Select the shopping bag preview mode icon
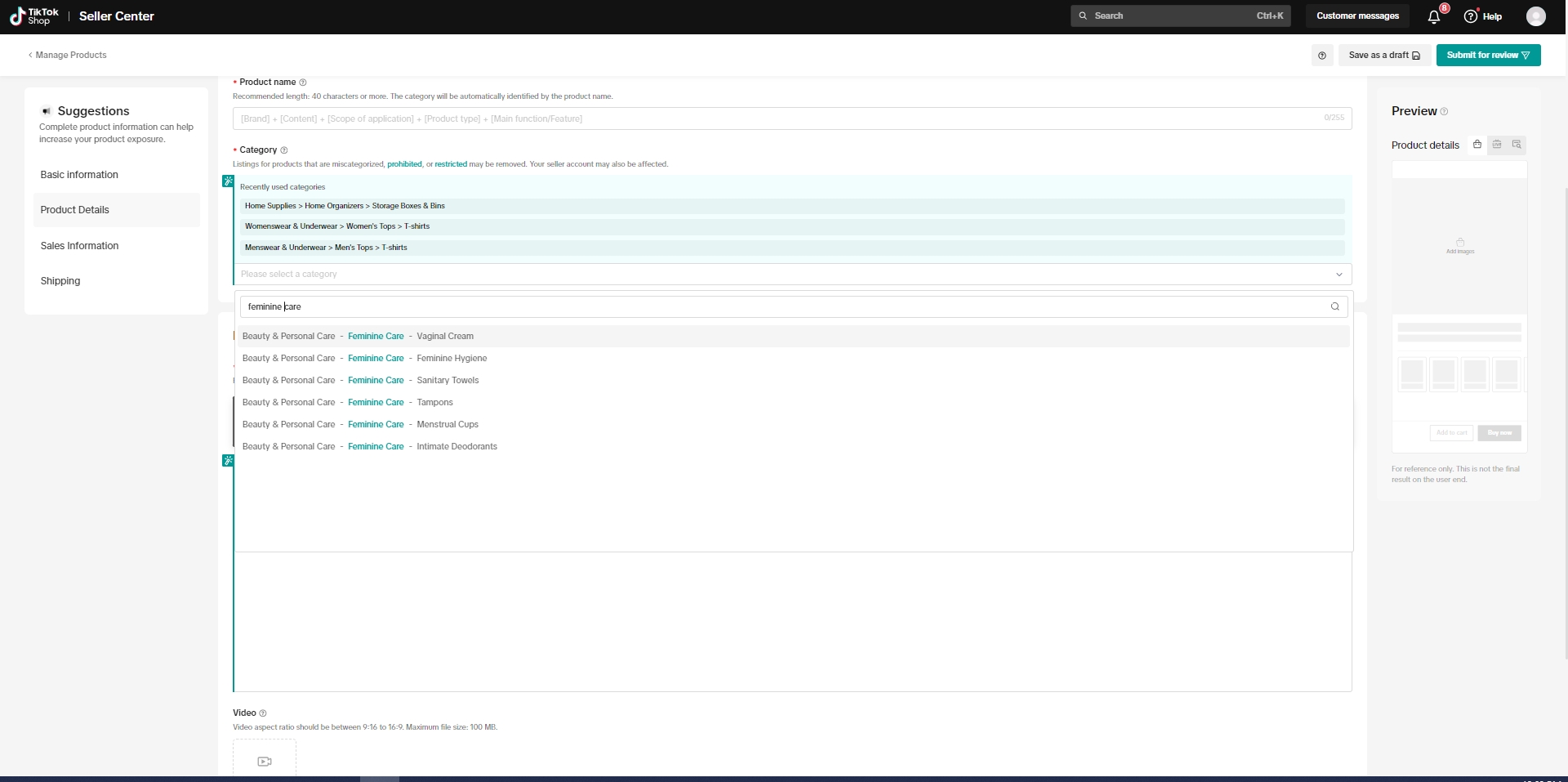Image resolution: width=1568 pixels, height=782 pixels. click(1477, 145)
